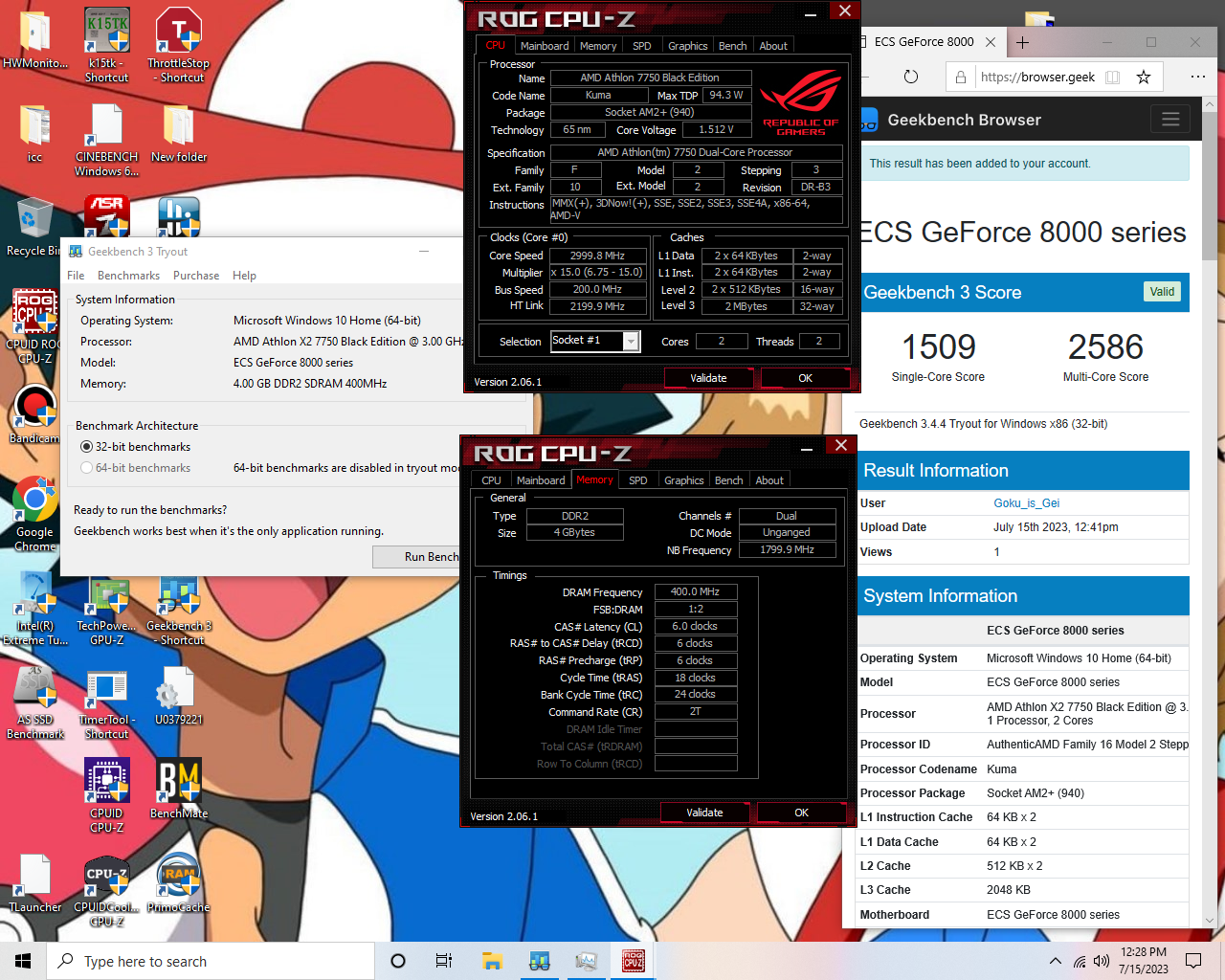
Task: Select the 32-bit benchmarks radio button
Action: [87, 447]
